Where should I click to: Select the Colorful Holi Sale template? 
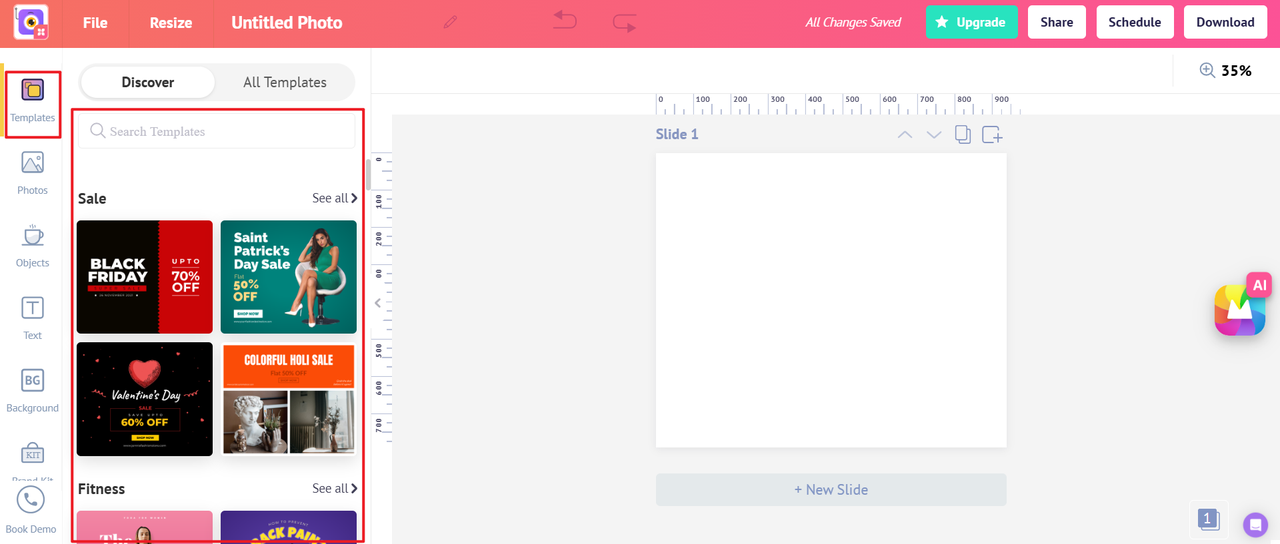pyautogui.click(x=289, y=399)
